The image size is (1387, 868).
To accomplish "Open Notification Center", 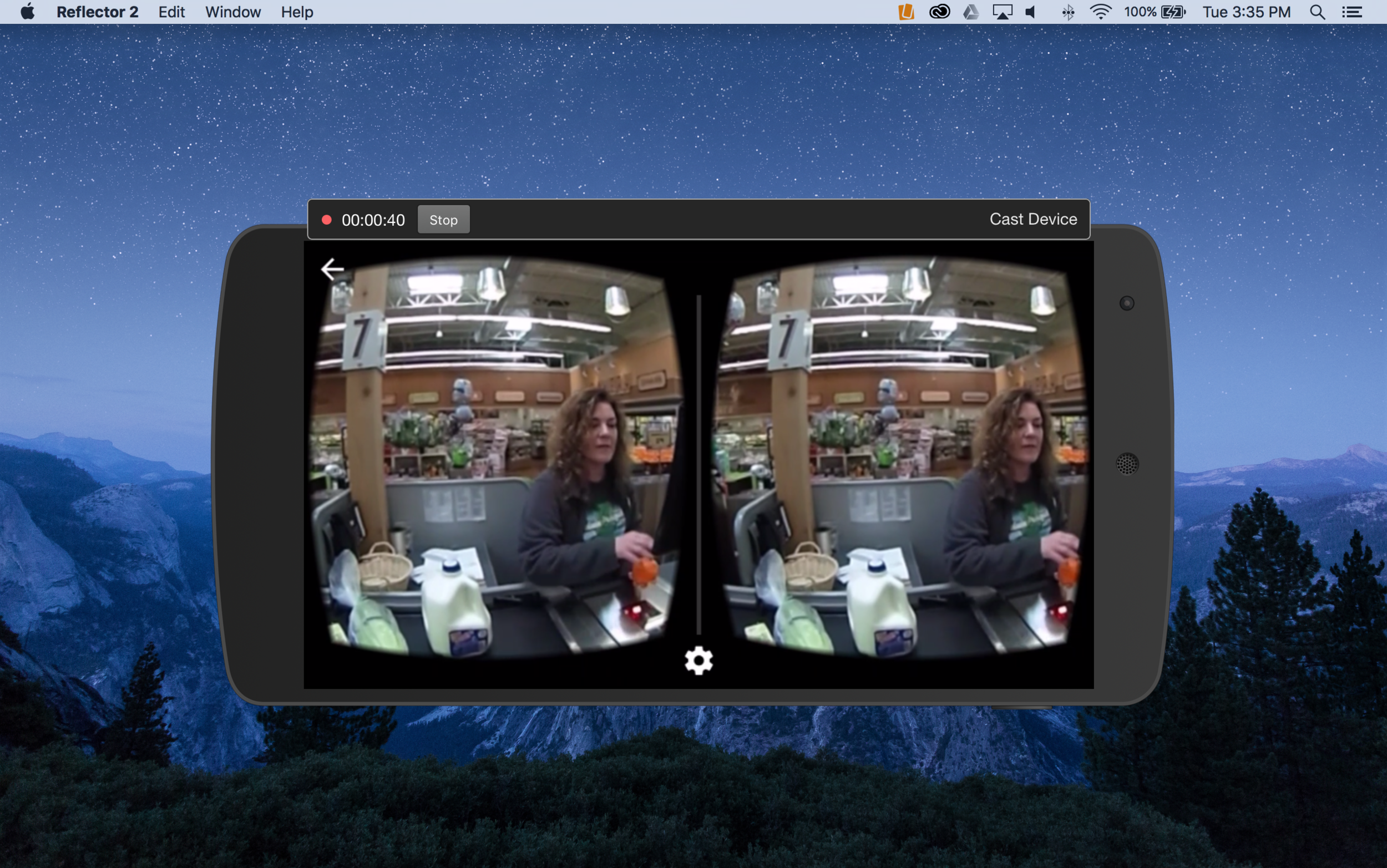I will (x=1352, y=12).
